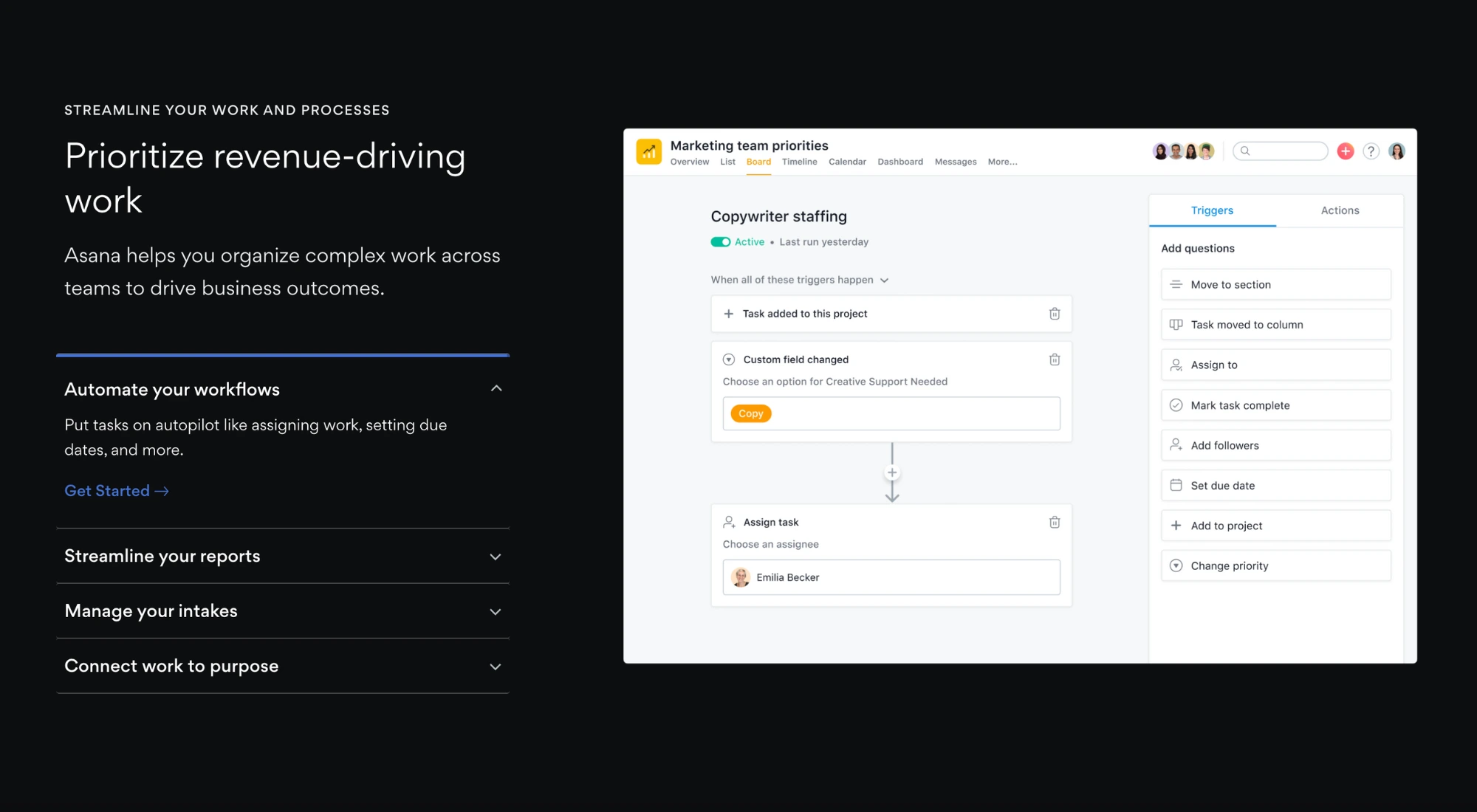The image size is (1477, 812).
Task: Click the Task moved to column icon
Action: (1175, 324)
